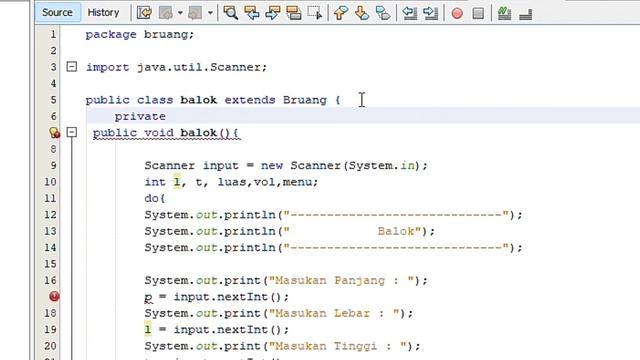Click the string 'Balok' on line 13
Image resolution: width=640 pixels, height=360 pixels.
click(396, 231)
